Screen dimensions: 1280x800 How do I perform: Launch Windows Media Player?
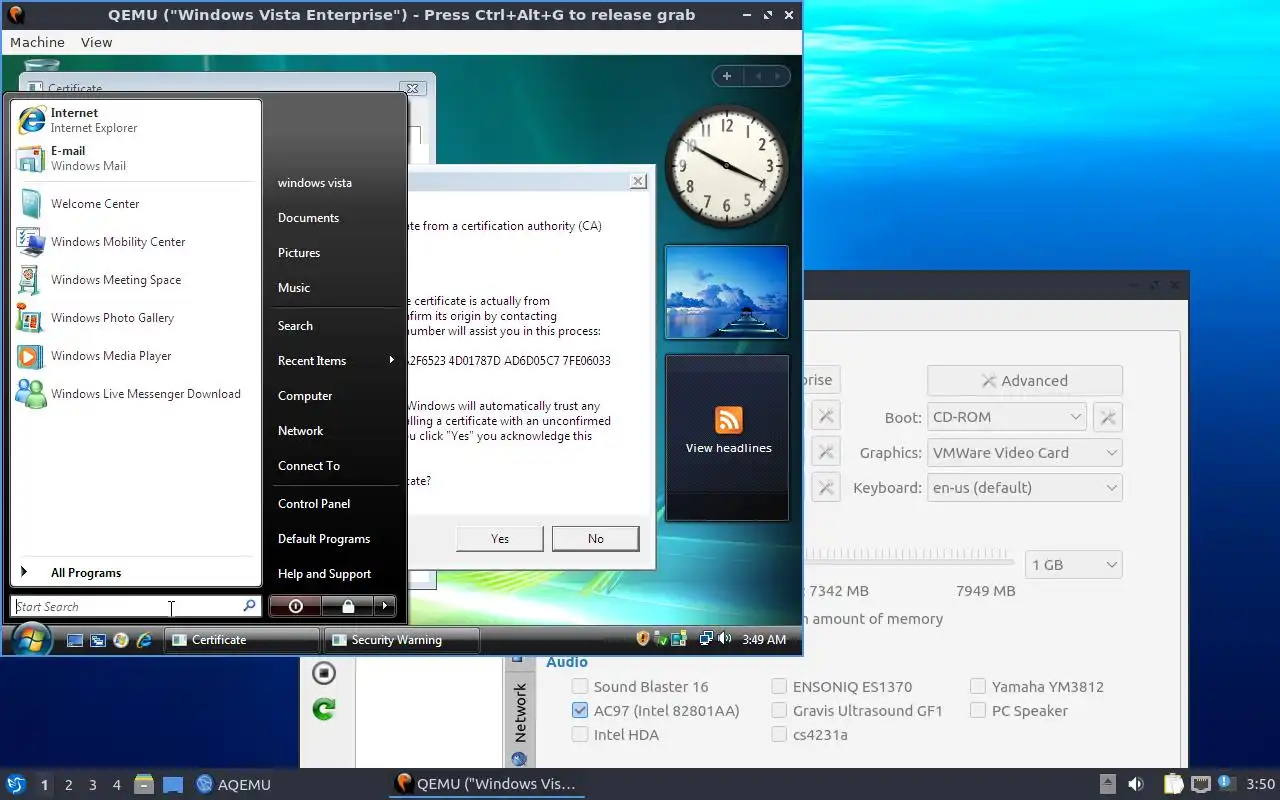[136, 356]
